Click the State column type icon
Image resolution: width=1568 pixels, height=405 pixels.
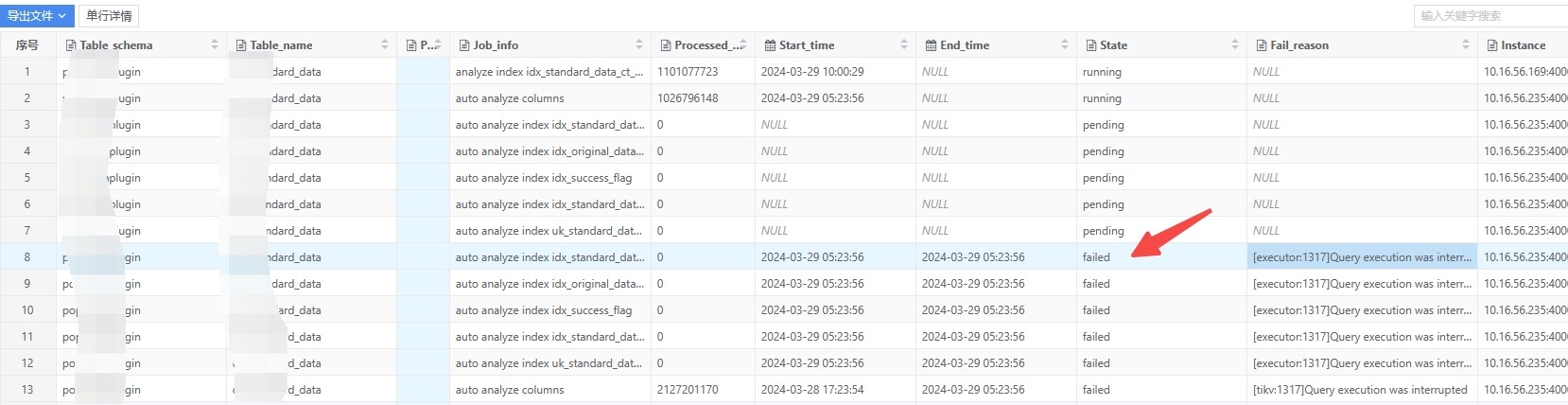[x=1091, y=45]
